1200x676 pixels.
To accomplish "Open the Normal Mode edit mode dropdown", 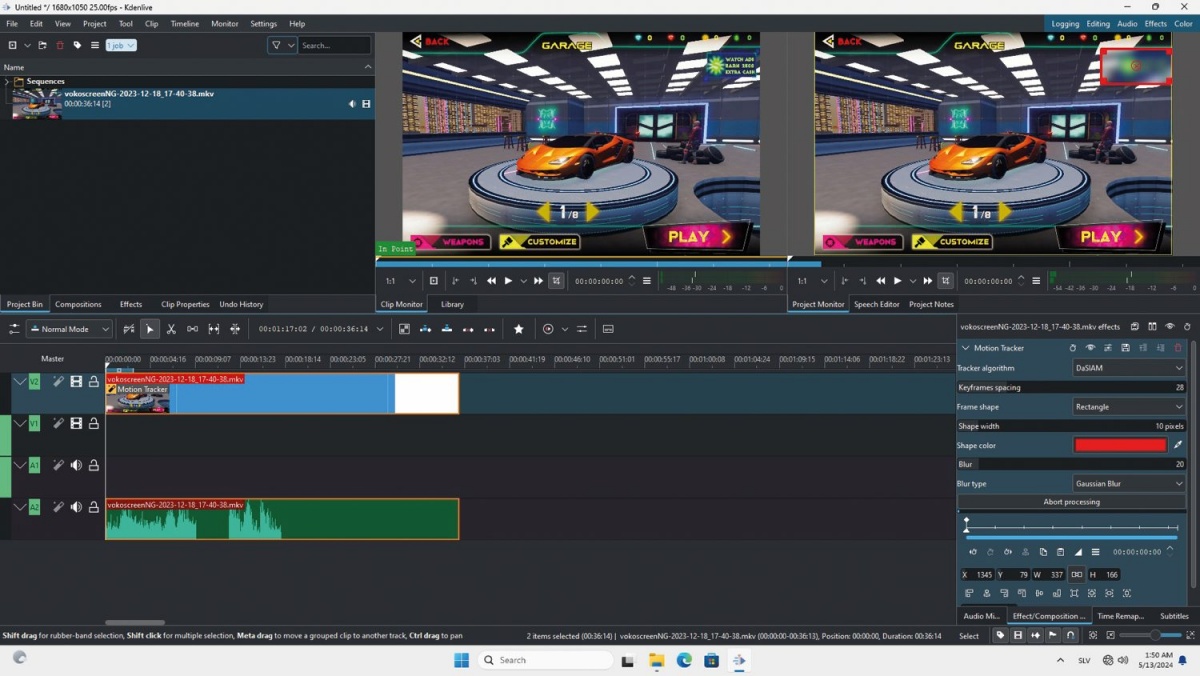I will 68,329.
